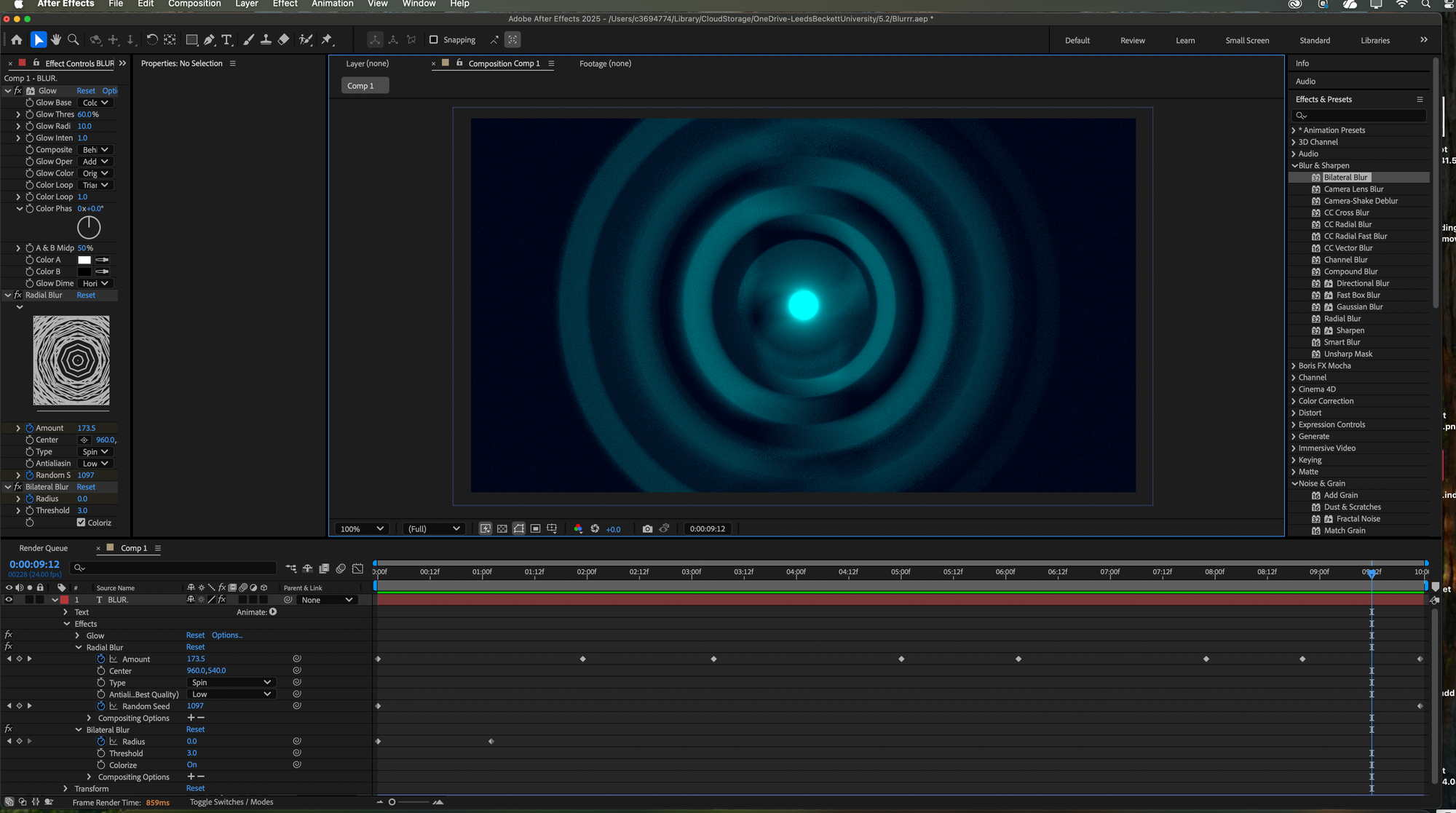The height and width of the screenshot is (813, 1456).
Task: Select the Clone Stamp tool
Action: pyautogui.click(x=266, y=40)
